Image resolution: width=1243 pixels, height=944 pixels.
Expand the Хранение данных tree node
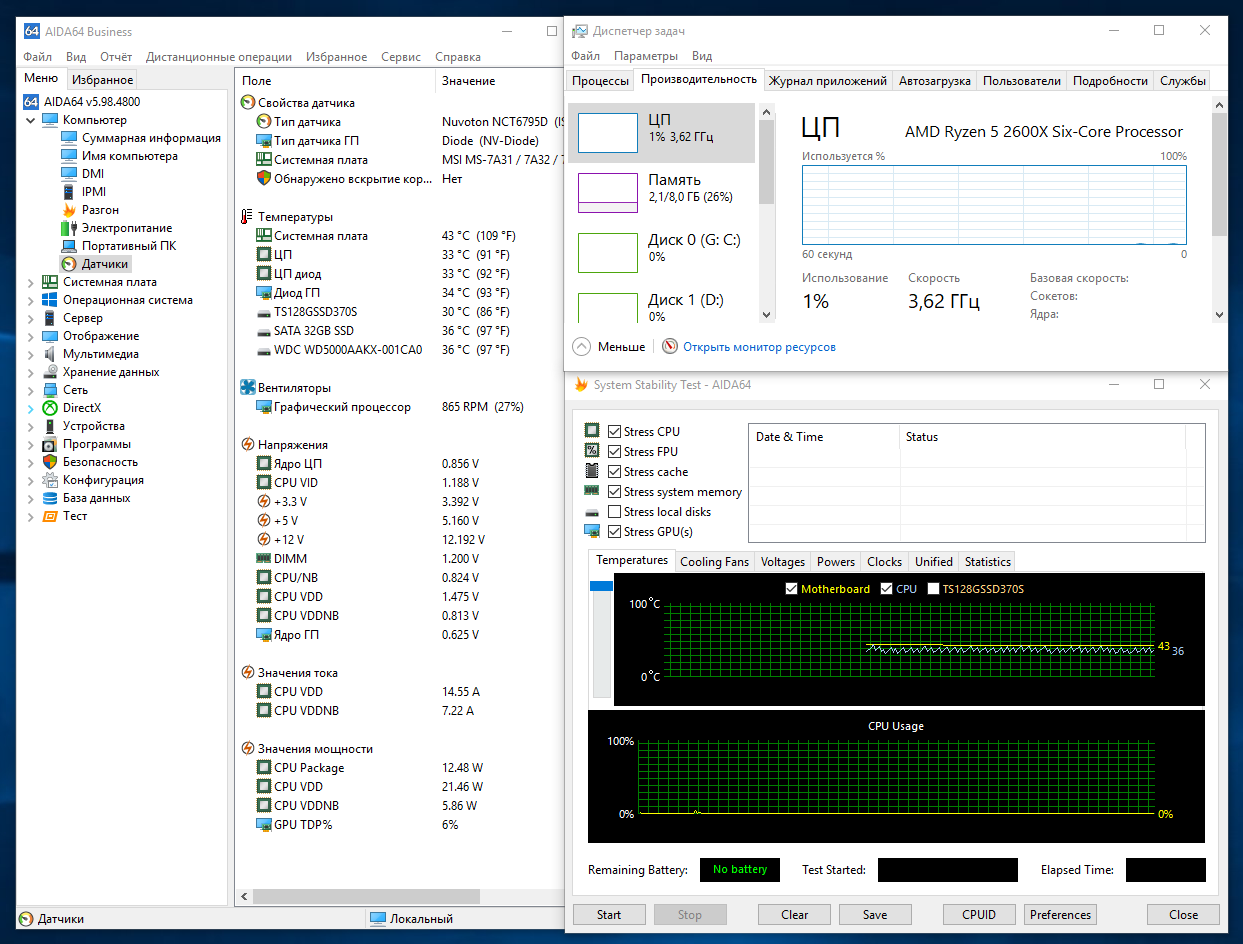click(29, 372)
